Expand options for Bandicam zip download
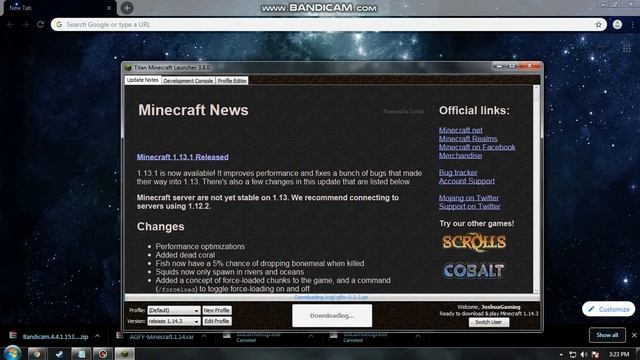The width and height of the screenshot is (640, 360). [98, 336]
